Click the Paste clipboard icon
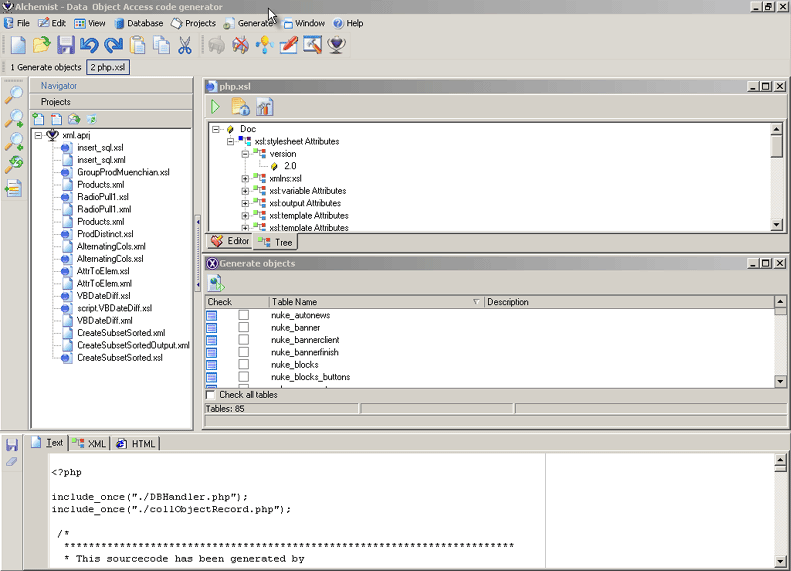The image size is (791, 571). [137, 45]
